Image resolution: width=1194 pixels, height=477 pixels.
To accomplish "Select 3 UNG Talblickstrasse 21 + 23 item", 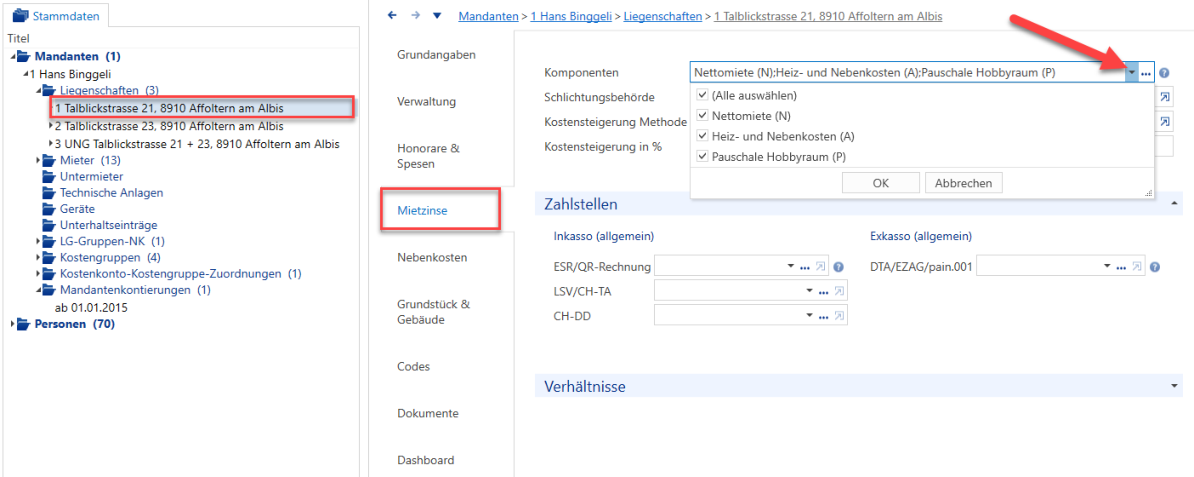I will pos(196,143).
